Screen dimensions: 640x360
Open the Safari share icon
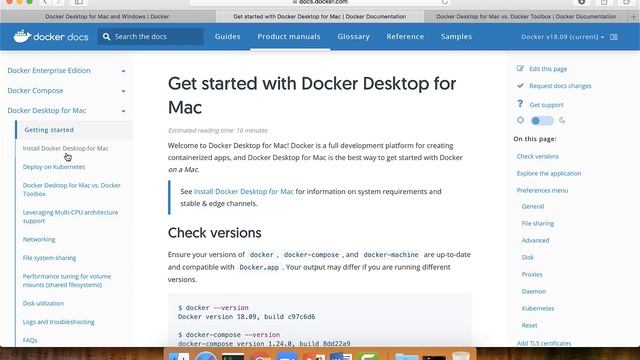tap(604, 2)
